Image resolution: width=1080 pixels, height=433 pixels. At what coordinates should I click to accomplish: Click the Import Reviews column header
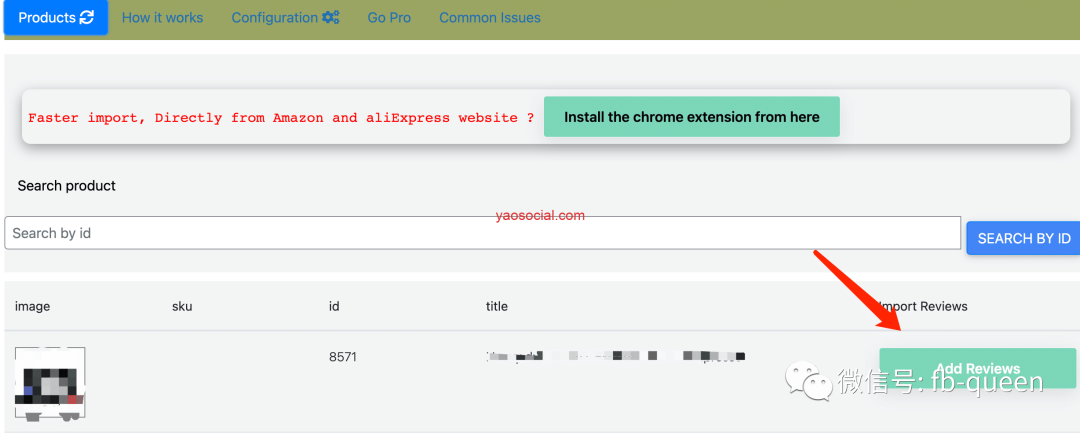pos(924,306)
